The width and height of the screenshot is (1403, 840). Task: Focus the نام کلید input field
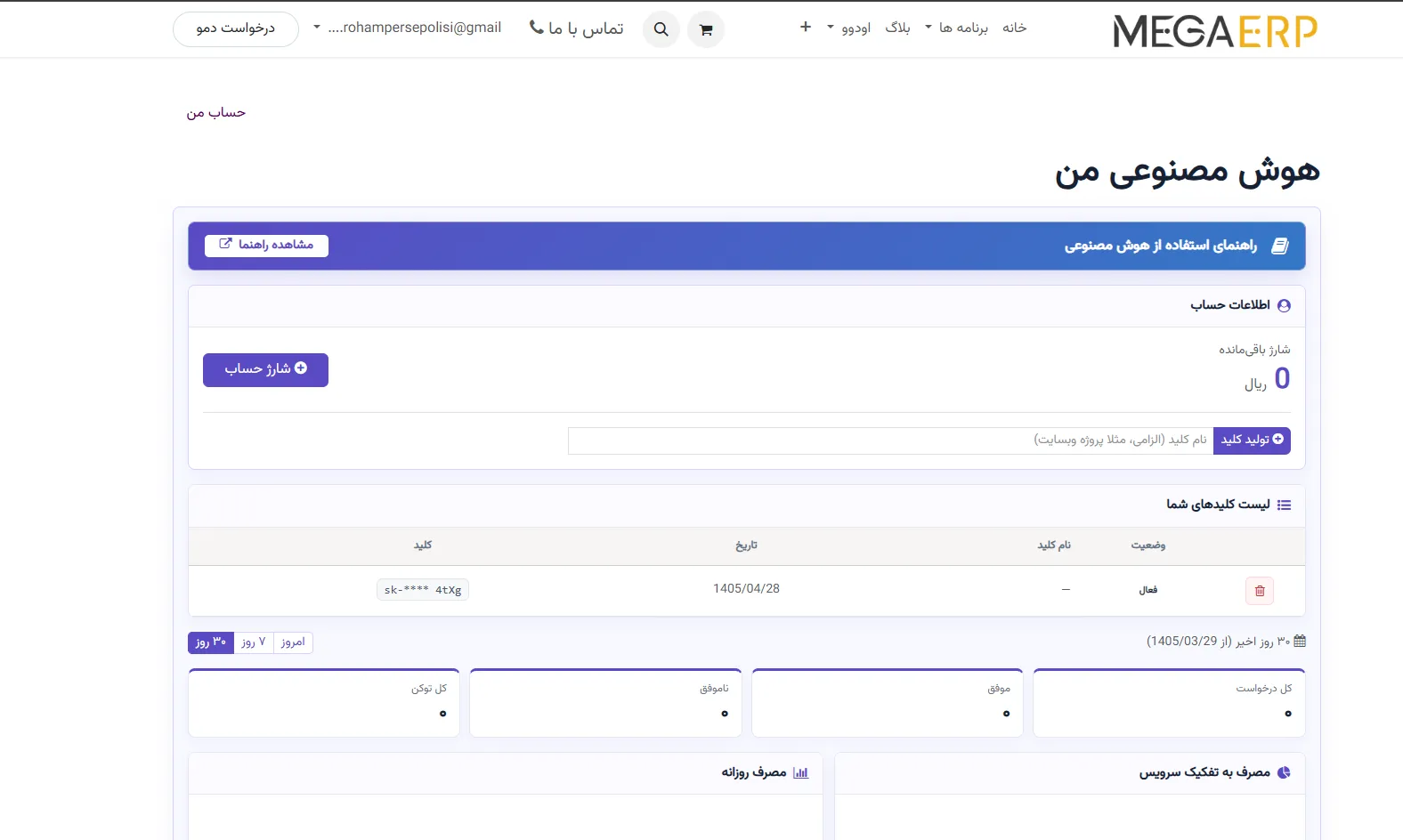point(890,440)
